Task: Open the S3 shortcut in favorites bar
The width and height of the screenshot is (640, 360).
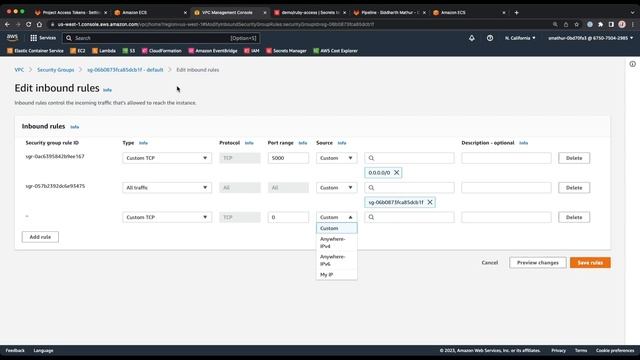Action: point(129,51)
